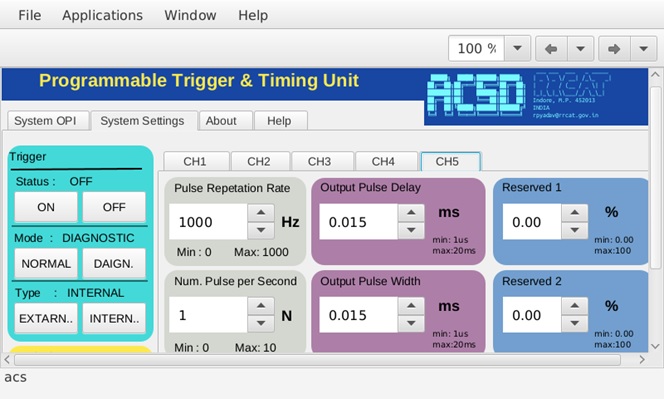
Task: Click the forward navigation arrow icon
Action: [x=614, y=49]
